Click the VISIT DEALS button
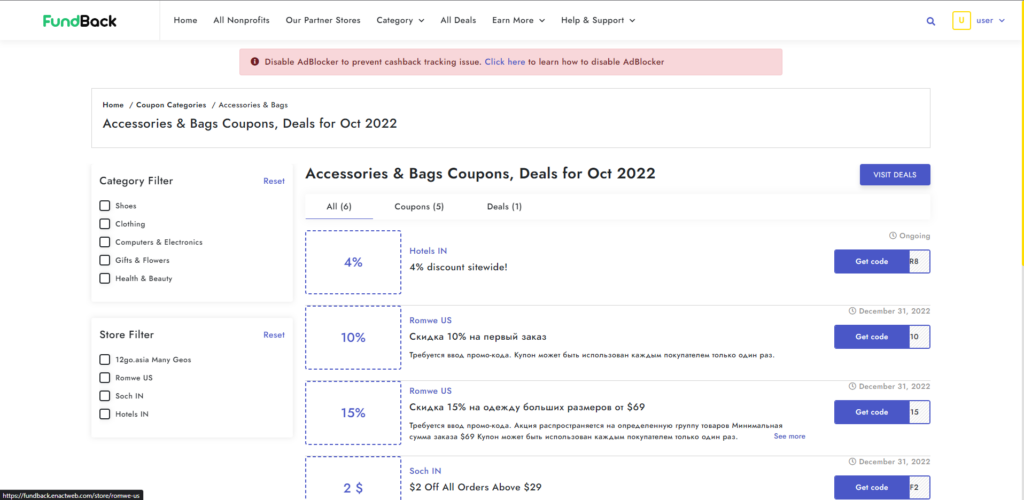 895,175
